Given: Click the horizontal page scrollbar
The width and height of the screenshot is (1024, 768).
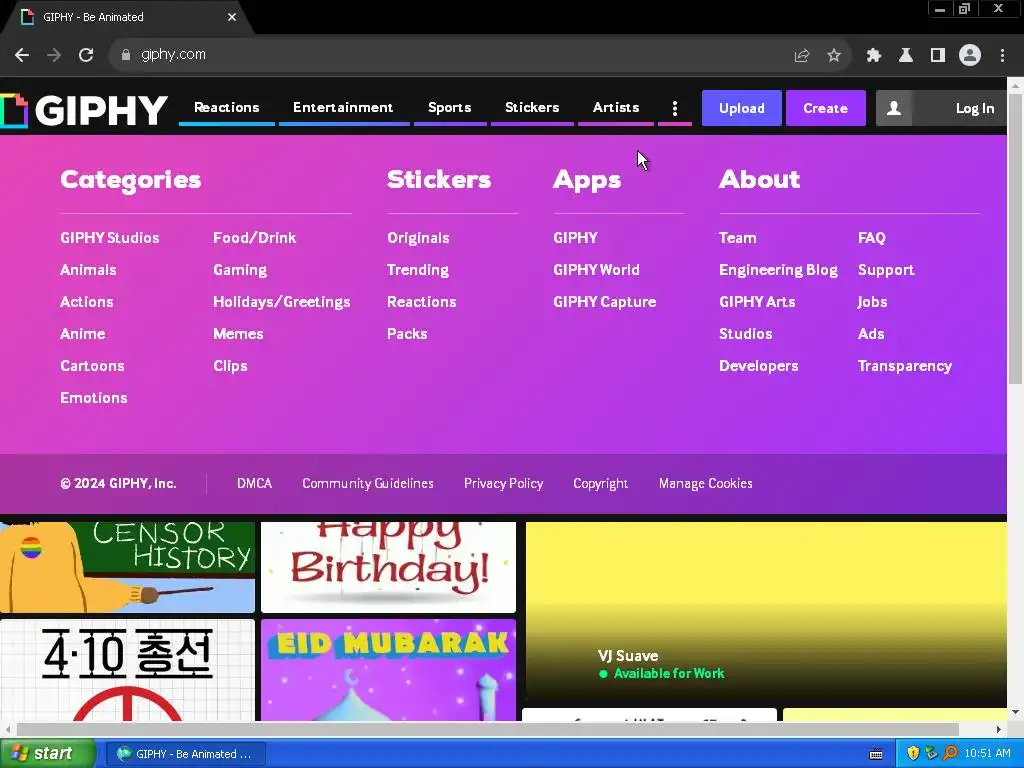Looking at the screenshot, I should point(488,729).
